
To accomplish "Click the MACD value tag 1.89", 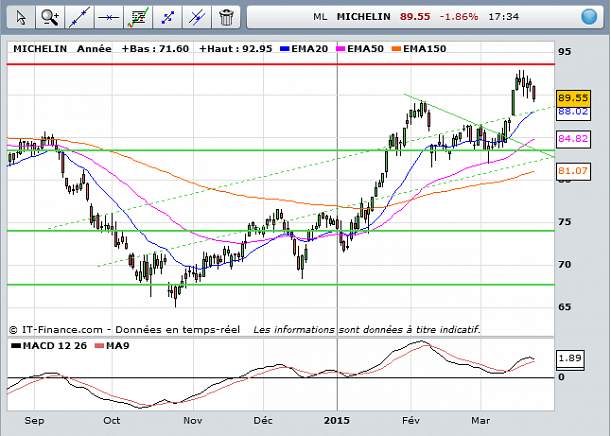I will [570, 358].
